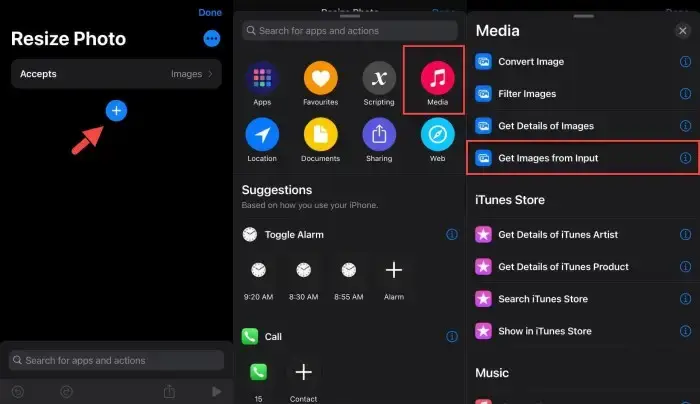
Task: Tap the sheet grabber above the search field
Action: [x=350, y=16]
